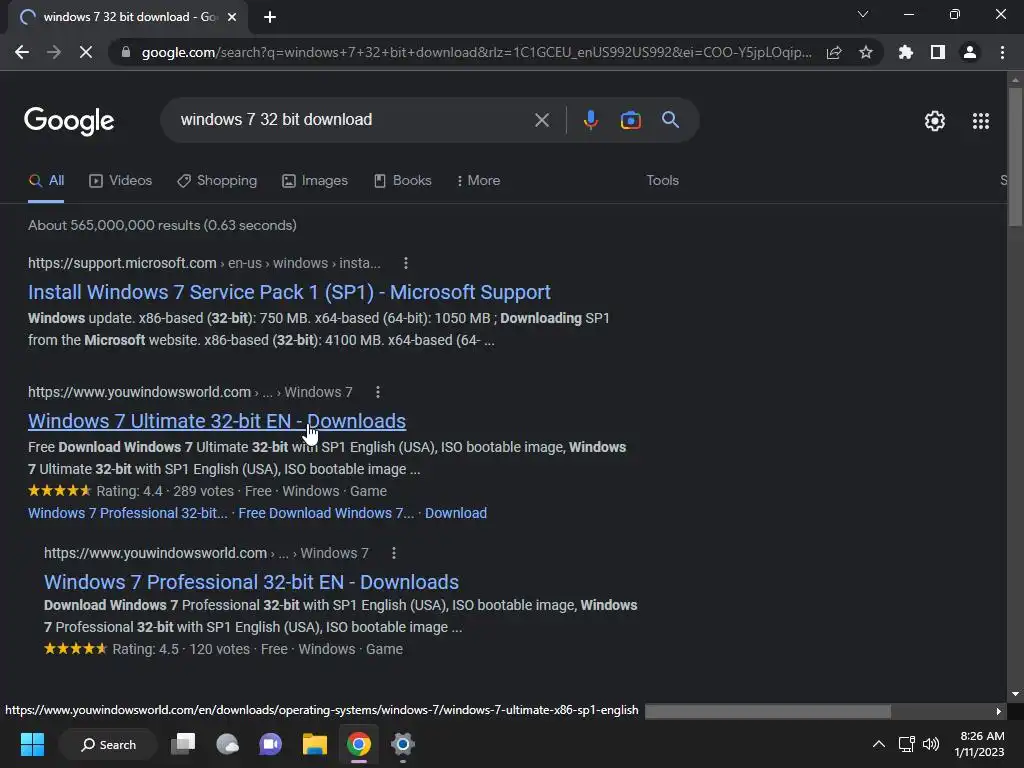Switch to the Shopping tab

(x=217, y=181)
